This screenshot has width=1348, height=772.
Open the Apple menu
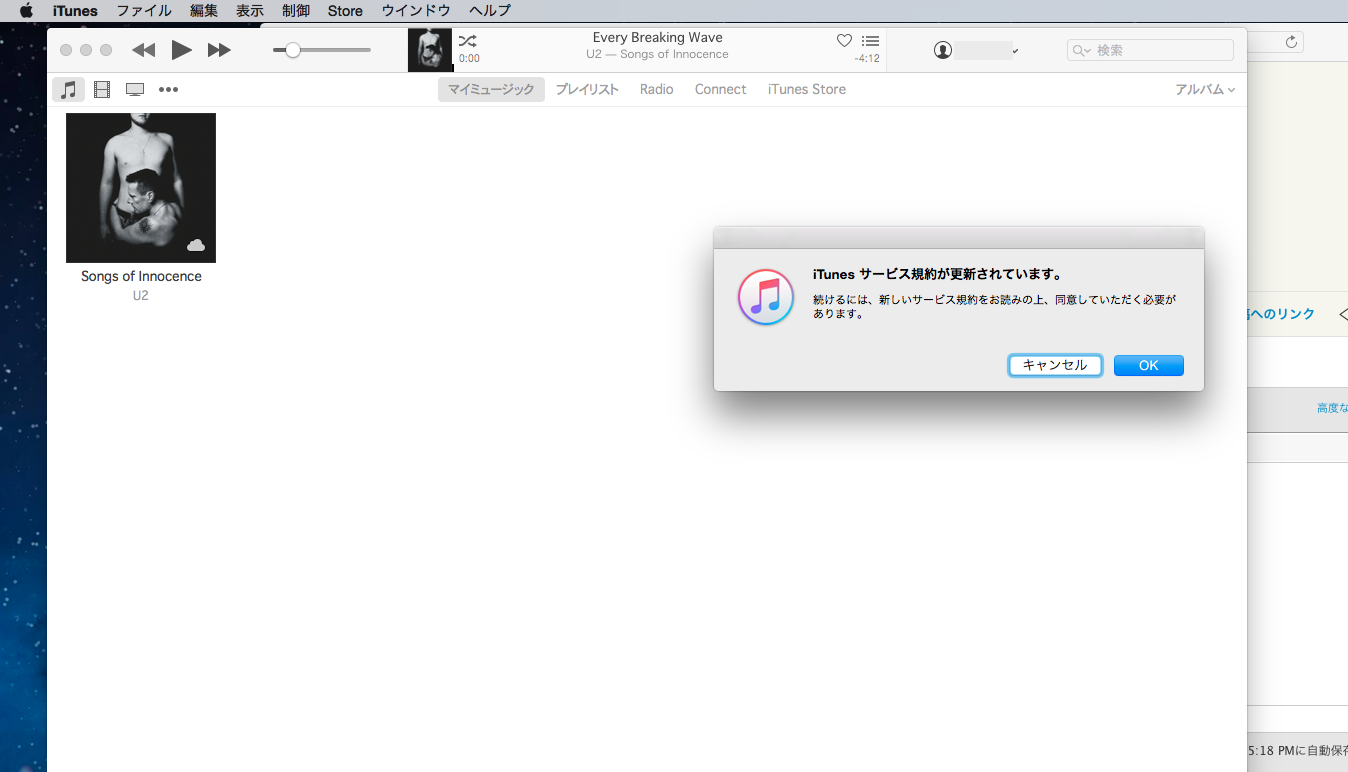(x=27, y=11)
